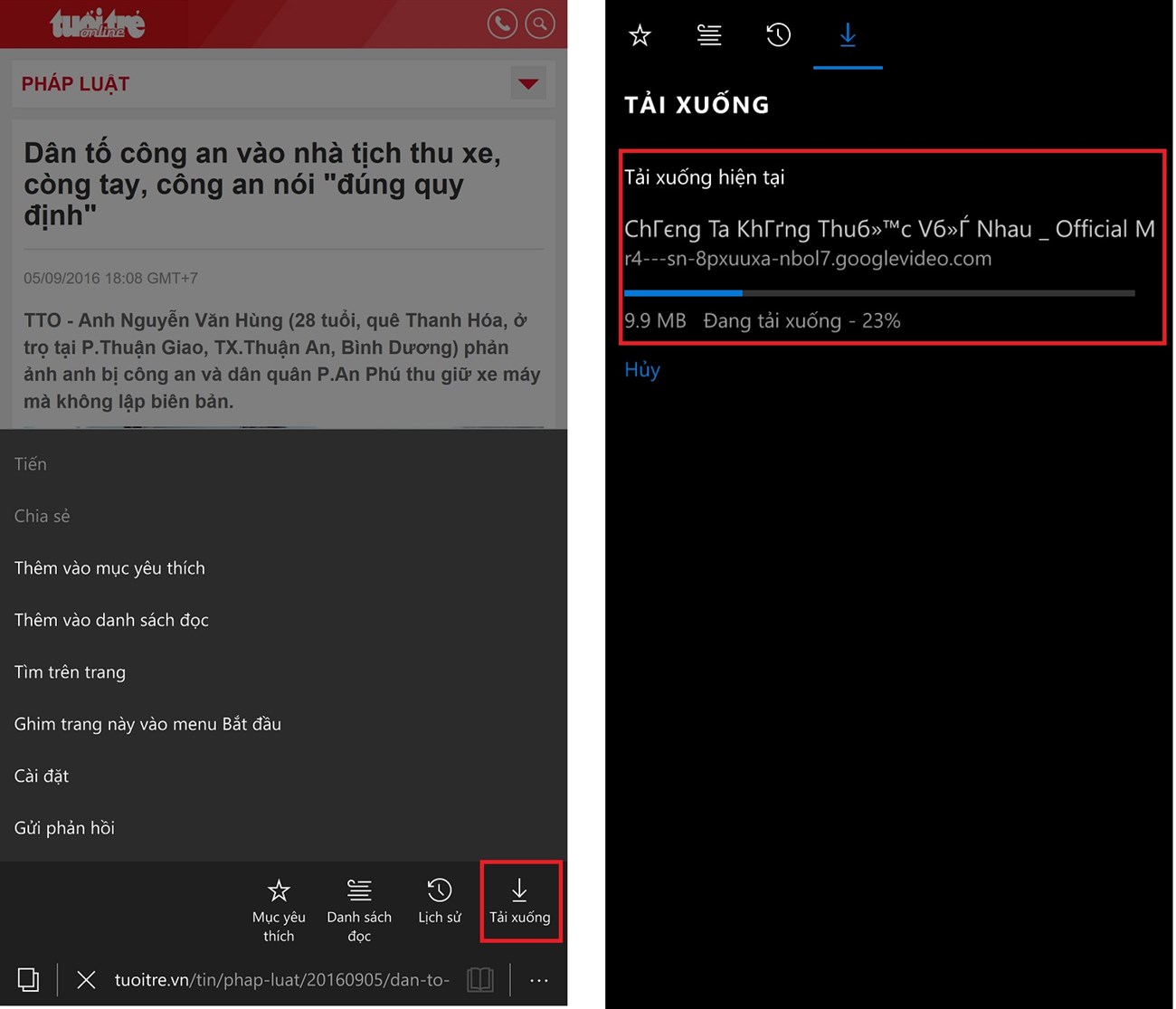Show open tabs with the tabs icon
This screenshot has height=1009, width=1176.
click(x=28, y=980)
